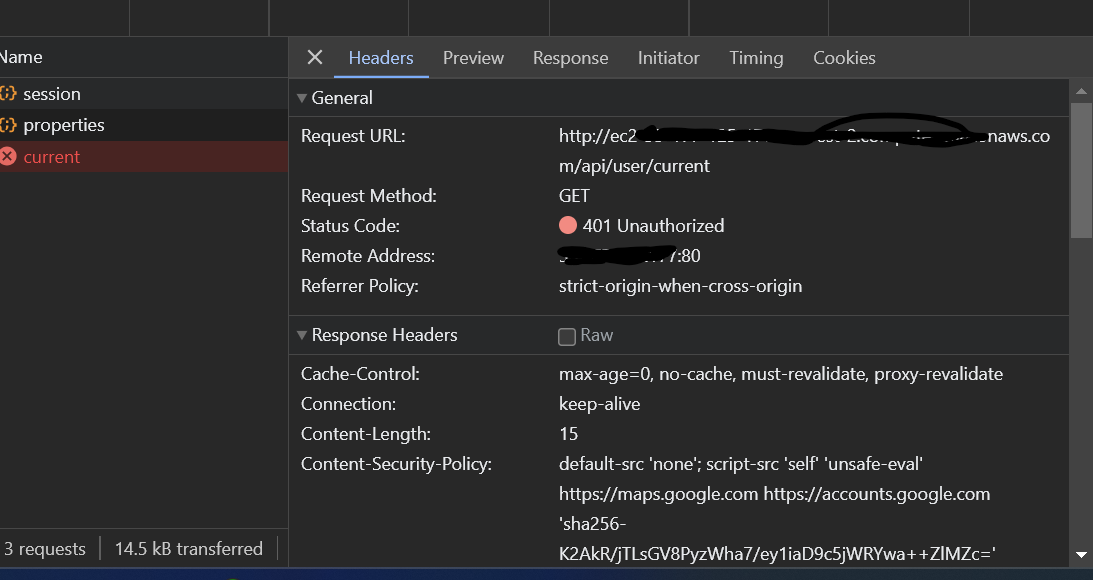The image size is (1093, 580).
Task: Open the Timing tab
Action: [x=756, y=58]
